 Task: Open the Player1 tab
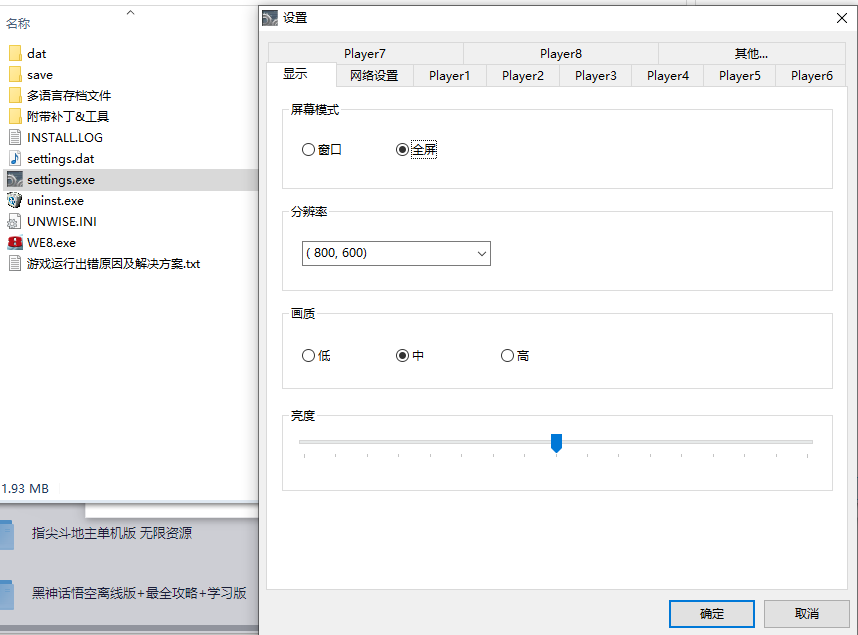click(449, 76)
